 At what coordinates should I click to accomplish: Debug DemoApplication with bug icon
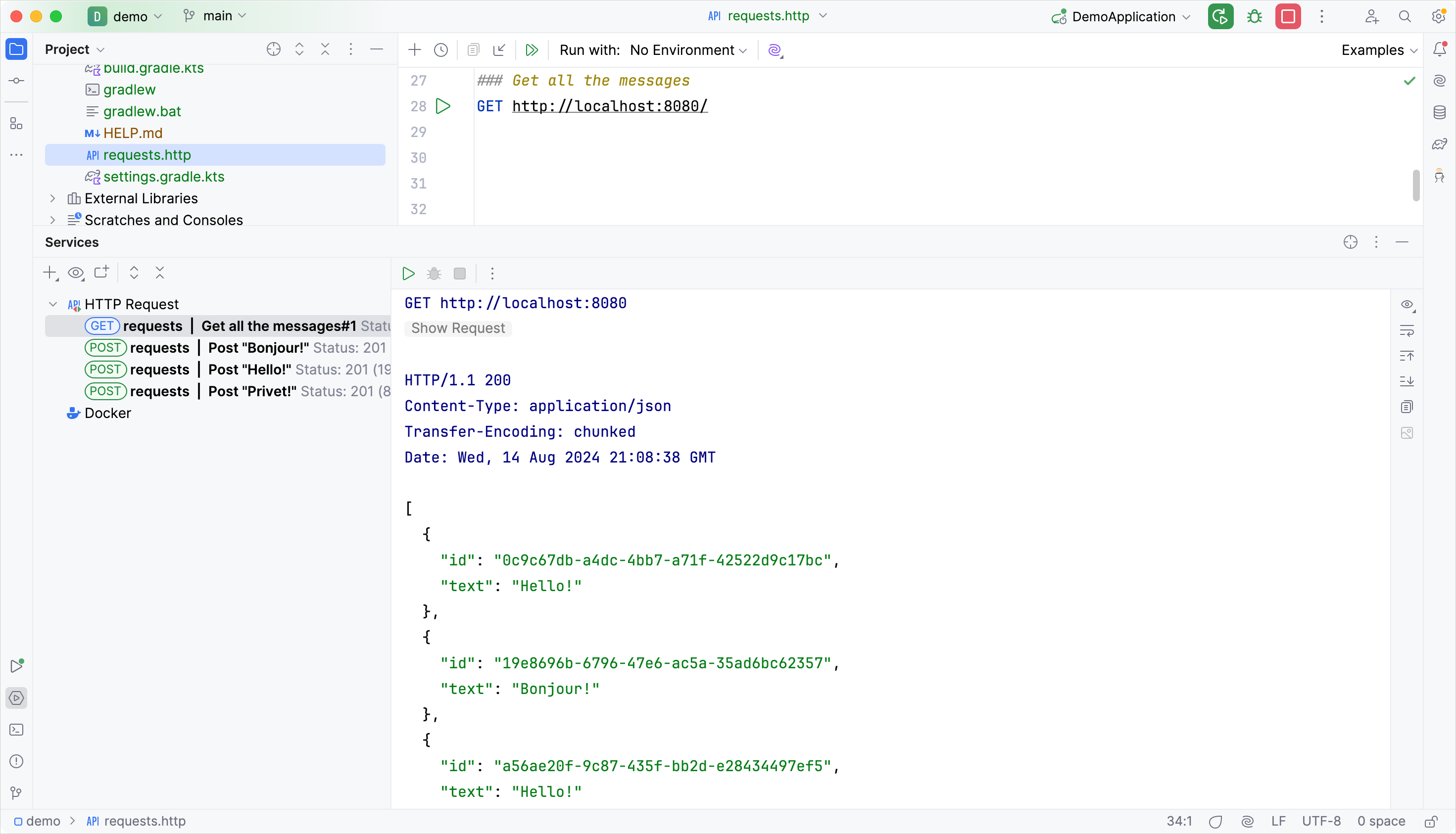1254,16
